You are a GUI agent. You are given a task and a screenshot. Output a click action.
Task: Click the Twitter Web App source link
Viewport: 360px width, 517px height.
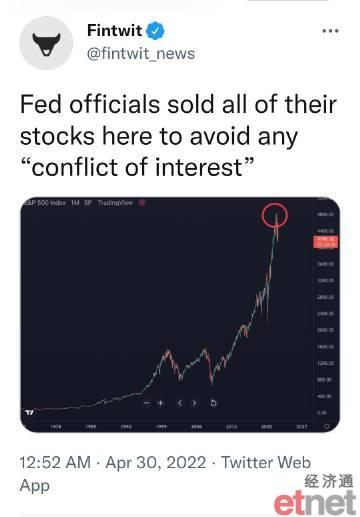click(165, 474)
